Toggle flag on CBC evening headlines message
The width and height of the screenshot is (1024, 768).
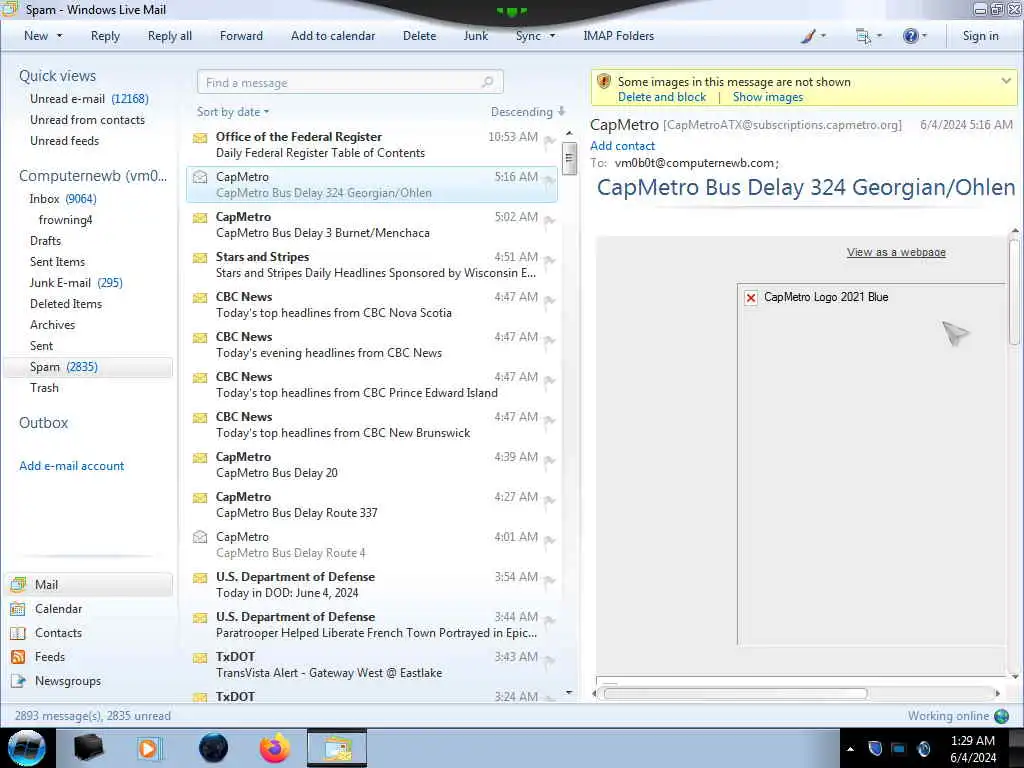coord(550,340)
